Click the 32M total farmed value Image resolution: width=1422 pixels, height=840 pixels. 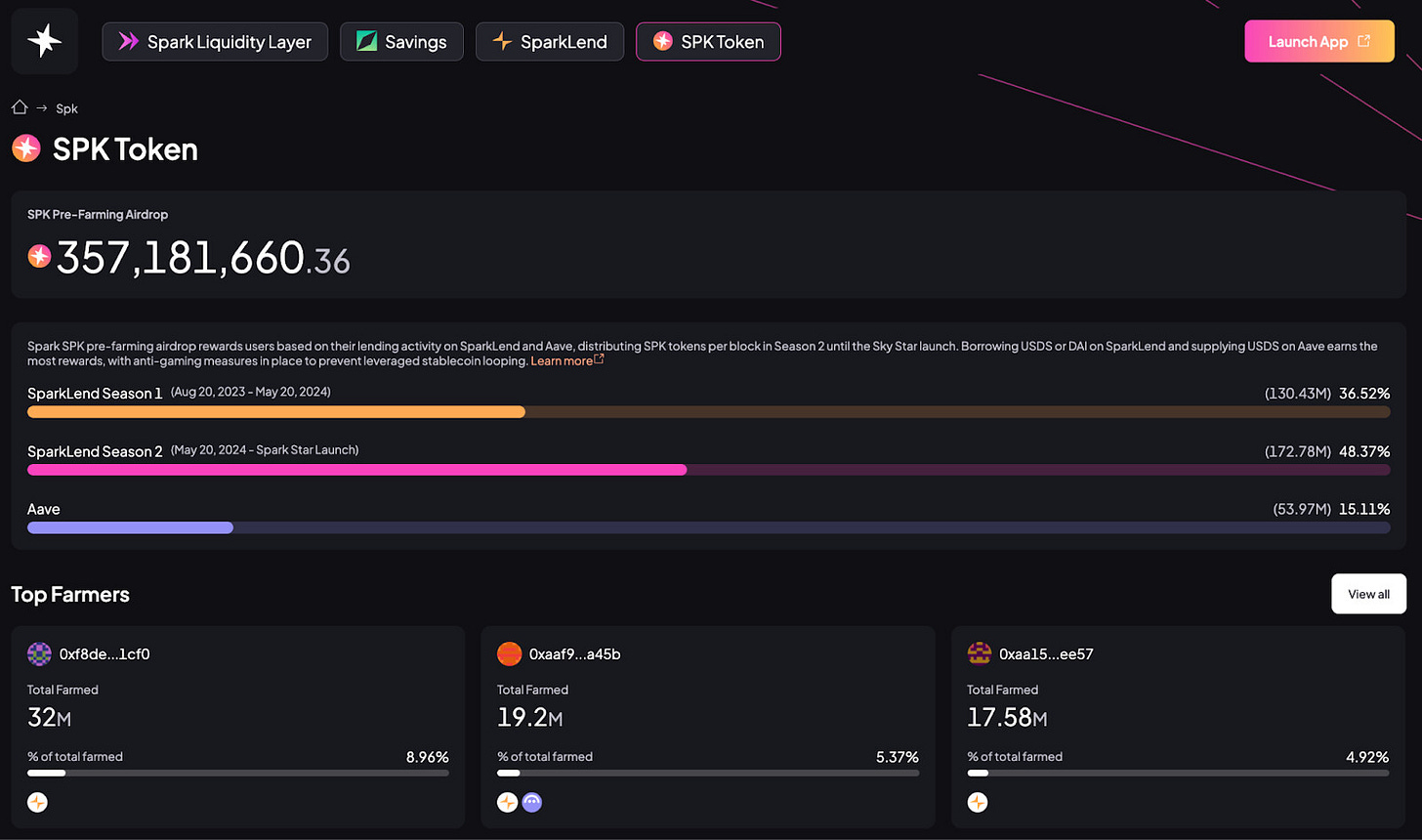[x=50, y=718]
